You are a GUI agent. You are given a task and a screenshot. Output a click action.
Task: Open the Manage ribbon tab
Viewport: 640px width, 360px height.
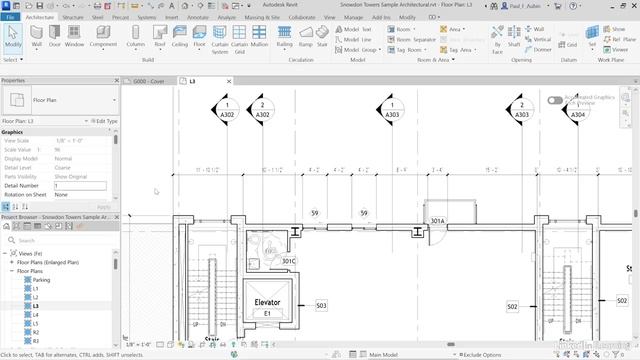pos(353,17)
